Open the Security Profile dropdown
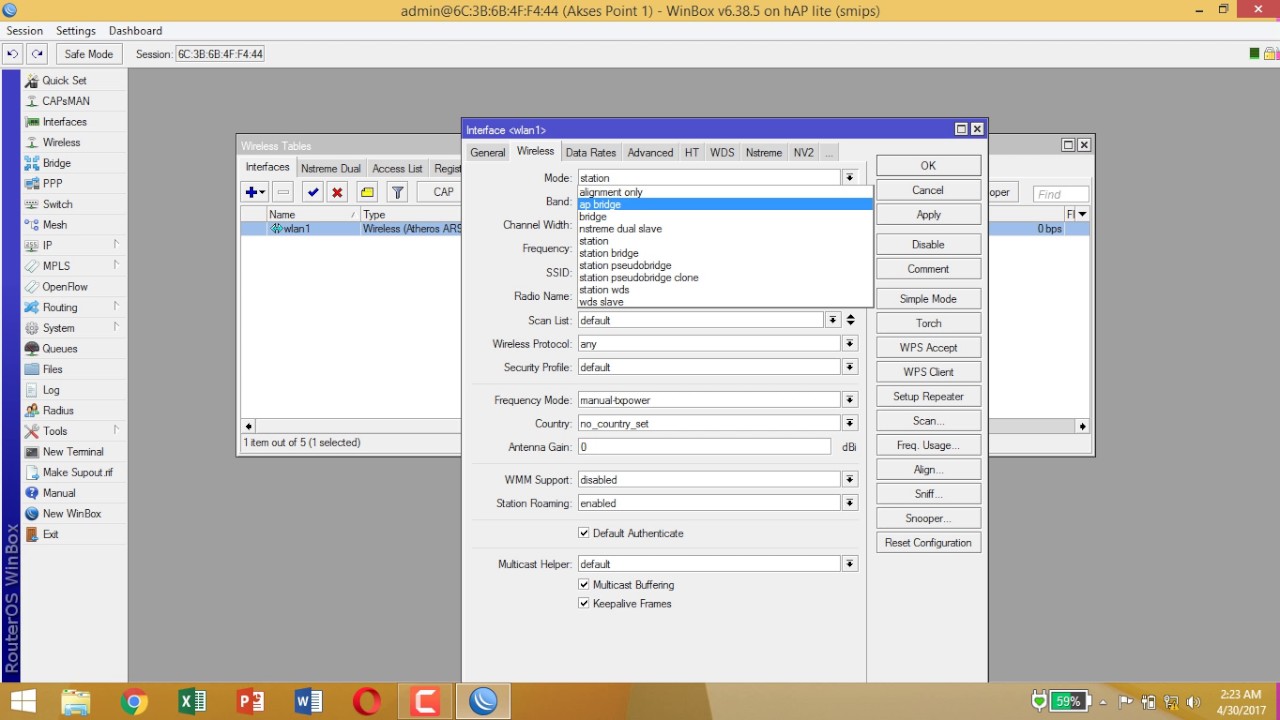This screenshot has width=1280, height=720. click(x=849, y=367)
